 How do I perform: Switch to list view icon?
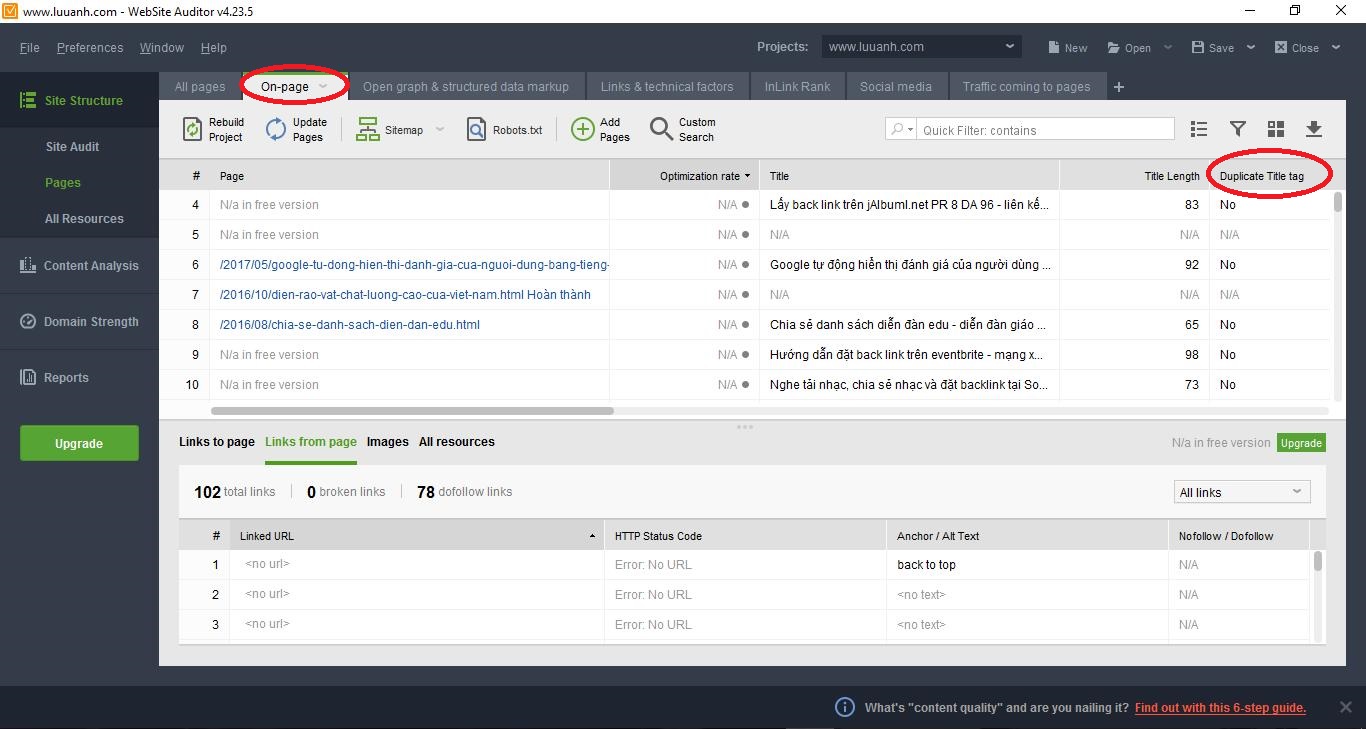click(x=1199, y=129)
